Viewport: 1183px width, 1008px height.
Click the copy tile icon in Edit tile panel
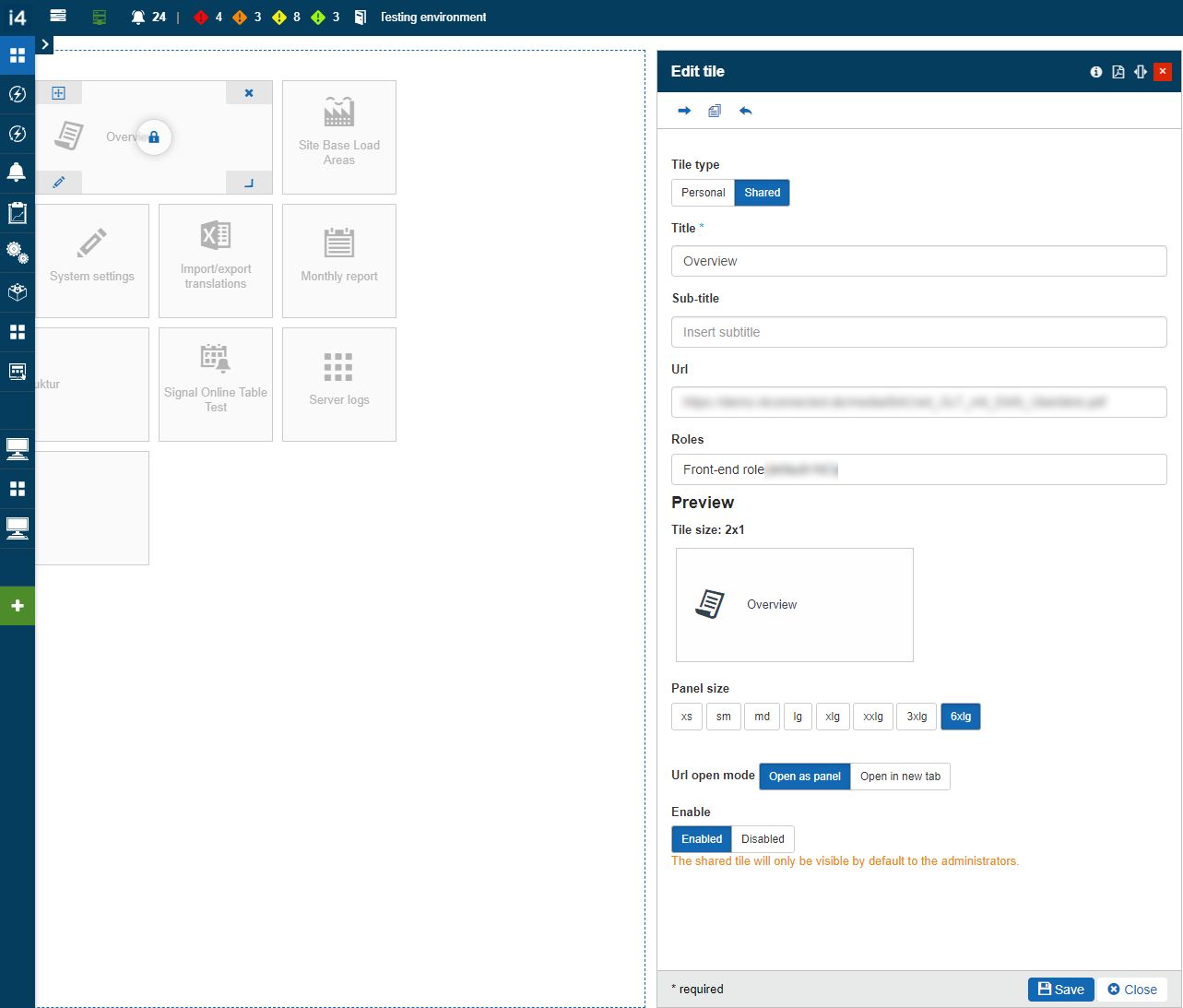click(715, 111)
